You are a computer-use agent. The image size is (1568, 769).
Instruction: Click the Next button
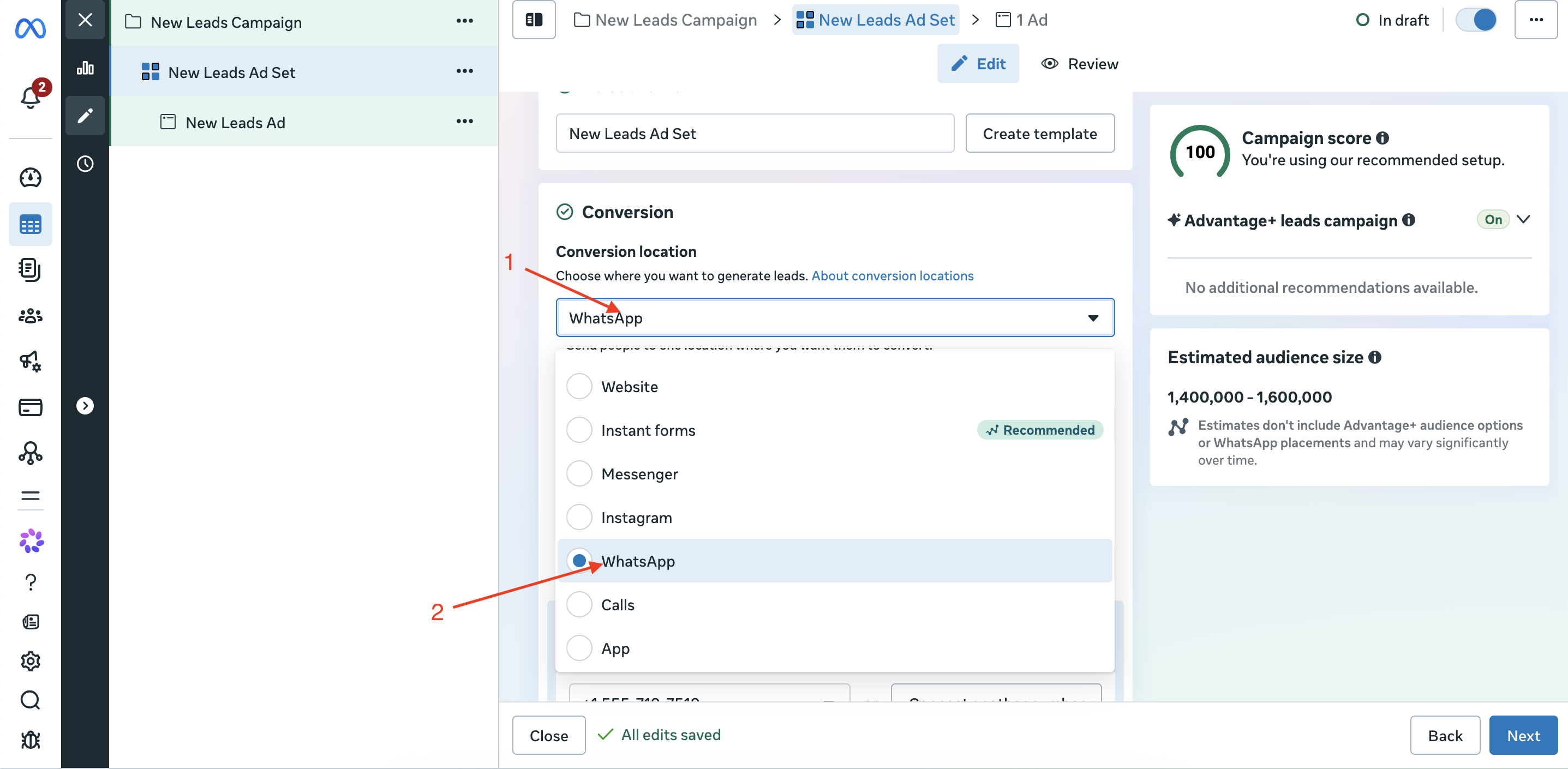click(x=1524, y=735)
